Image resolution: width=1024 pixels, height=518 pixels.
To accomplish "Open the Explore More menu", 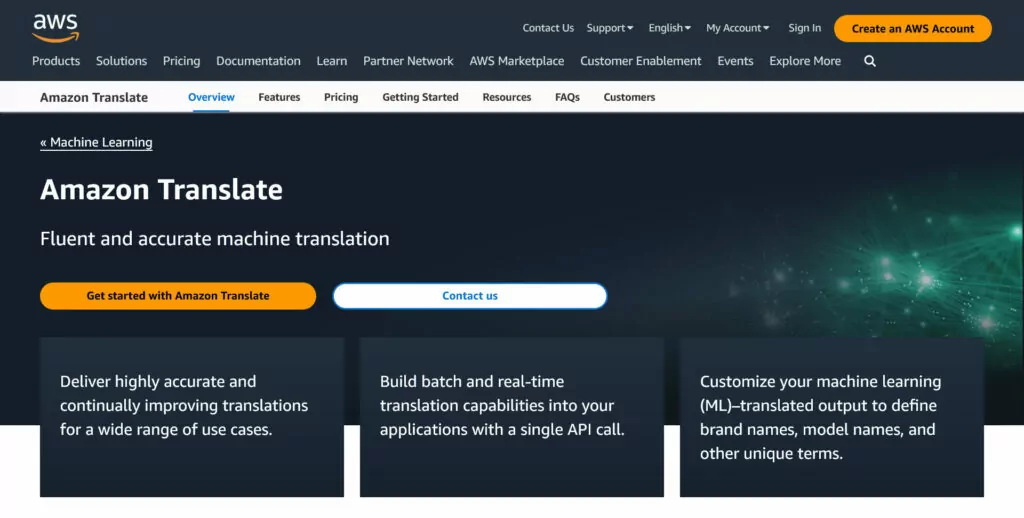I will 805,61.
